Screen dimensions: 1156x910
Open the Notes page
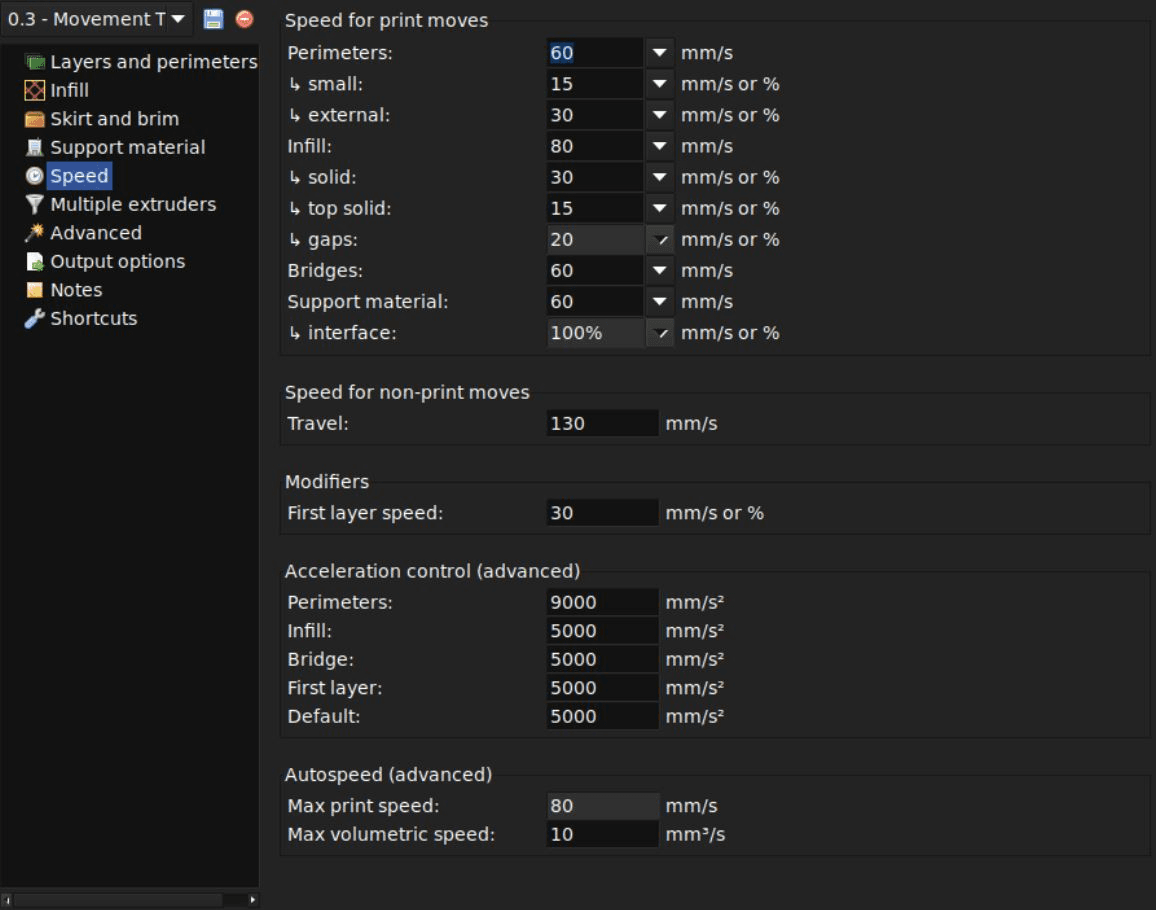pos(76,290)
